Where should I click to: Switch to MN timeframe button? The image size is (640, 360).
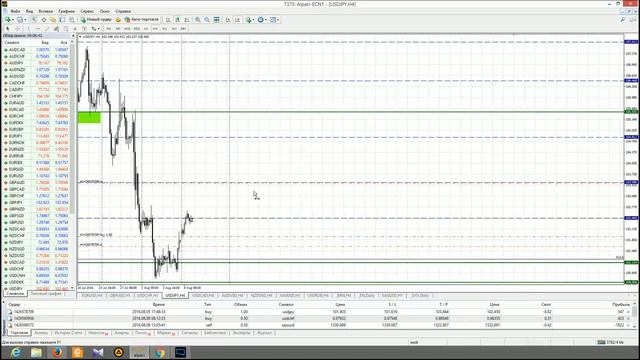183,29
